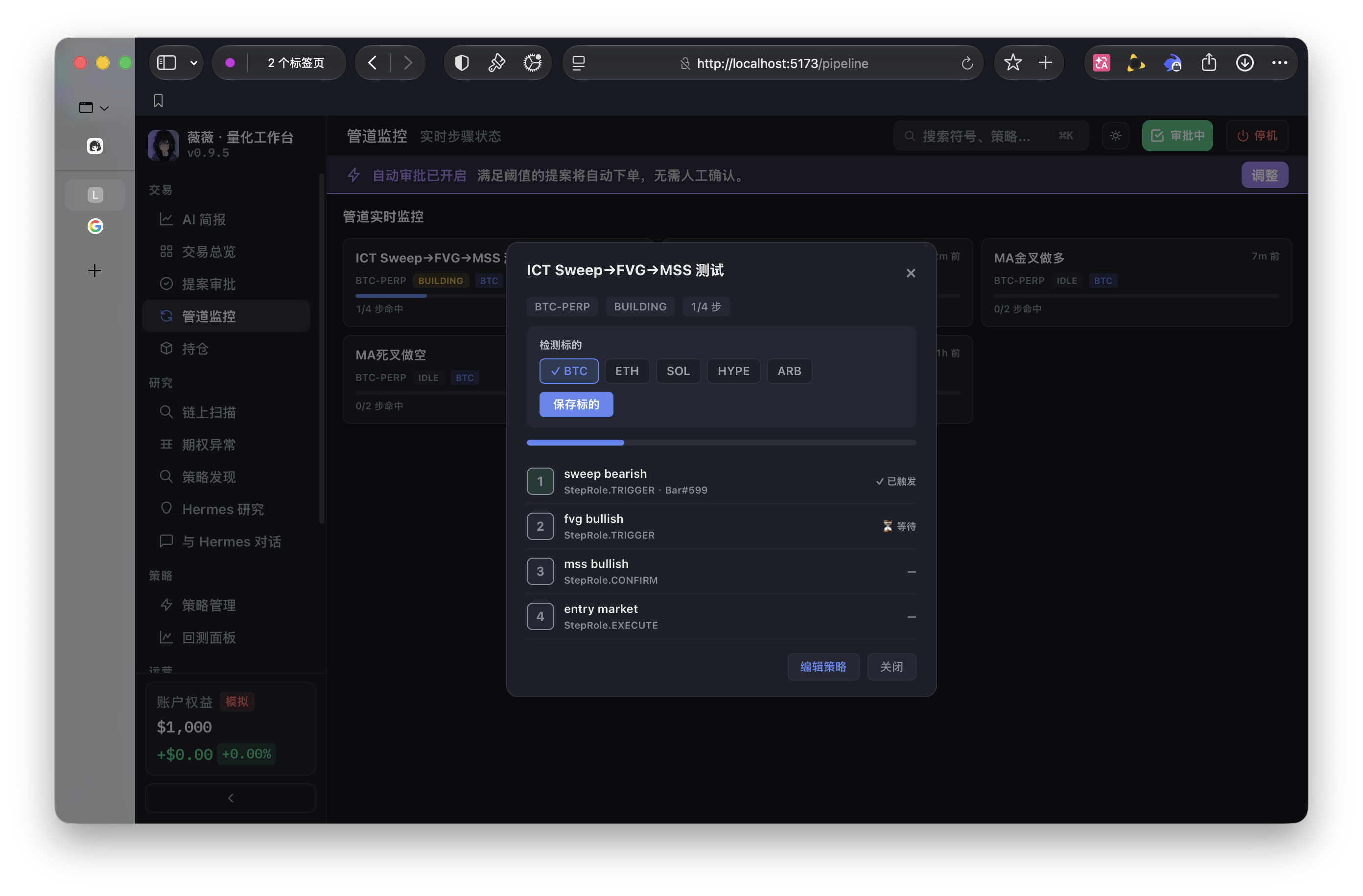The height and width of the screenshot is (896, 1363).
Task: Open the yellow triangle extension icon
Action: 1136,63
